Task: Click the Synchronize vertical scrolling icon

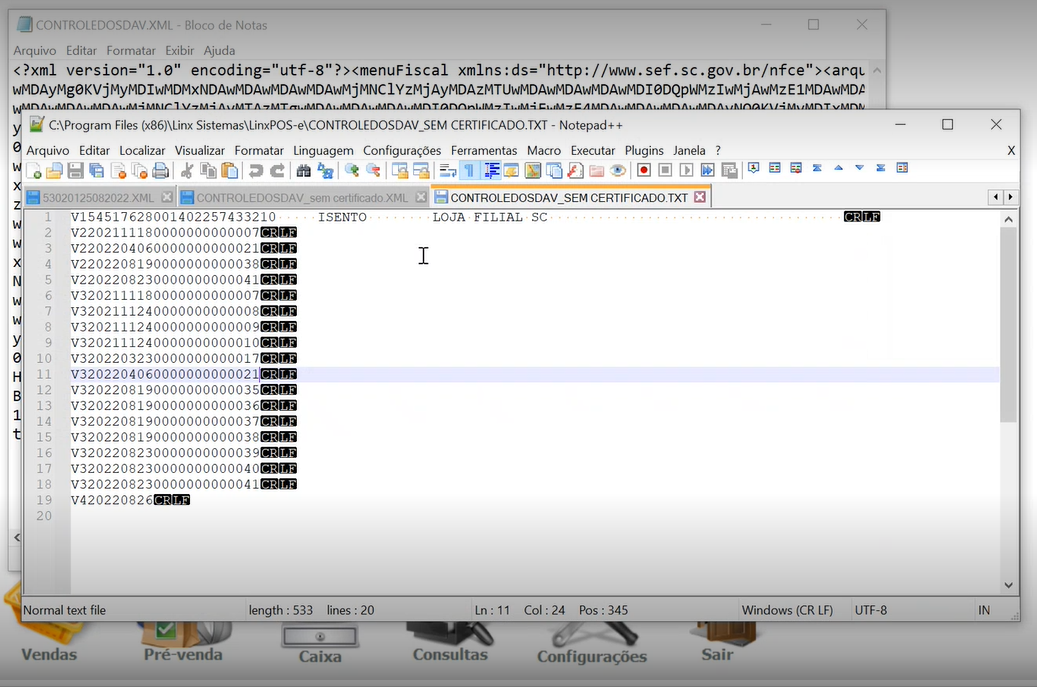Action: pyautogui.click(x=399, y=171)
